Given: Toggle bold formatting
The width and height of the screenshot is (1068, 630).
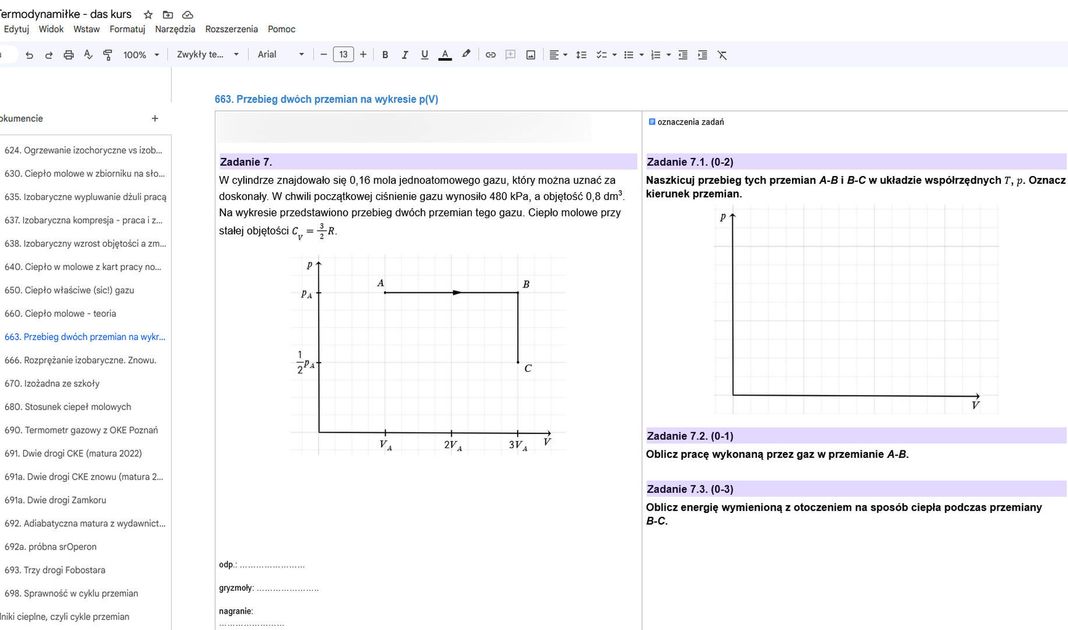Looking at the screenshot, I should click(x=385, y=55).
